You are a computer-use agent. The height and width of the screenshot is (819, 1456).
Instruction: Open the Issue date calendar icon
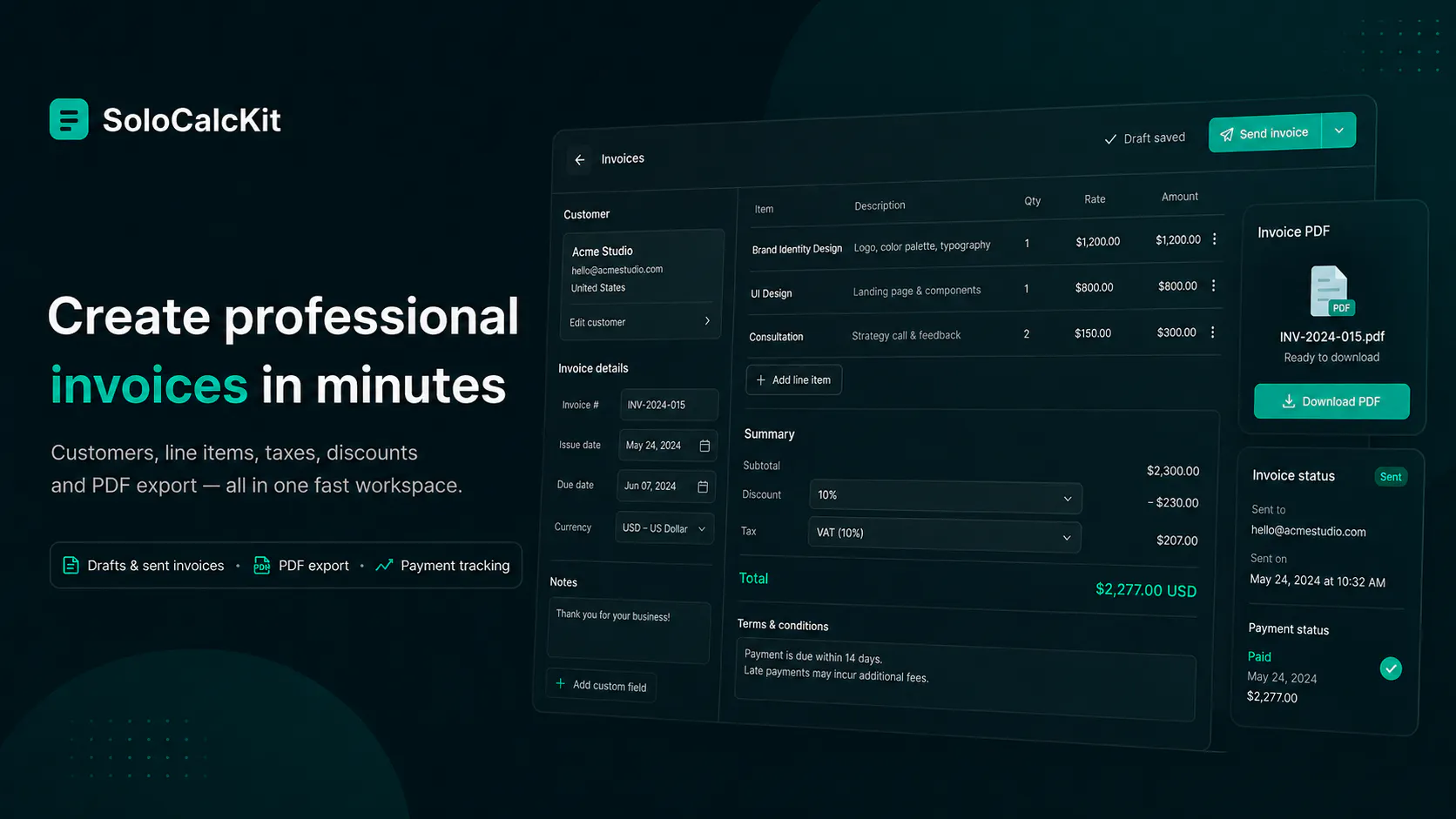pyautogui.click(x=704, y=446)
